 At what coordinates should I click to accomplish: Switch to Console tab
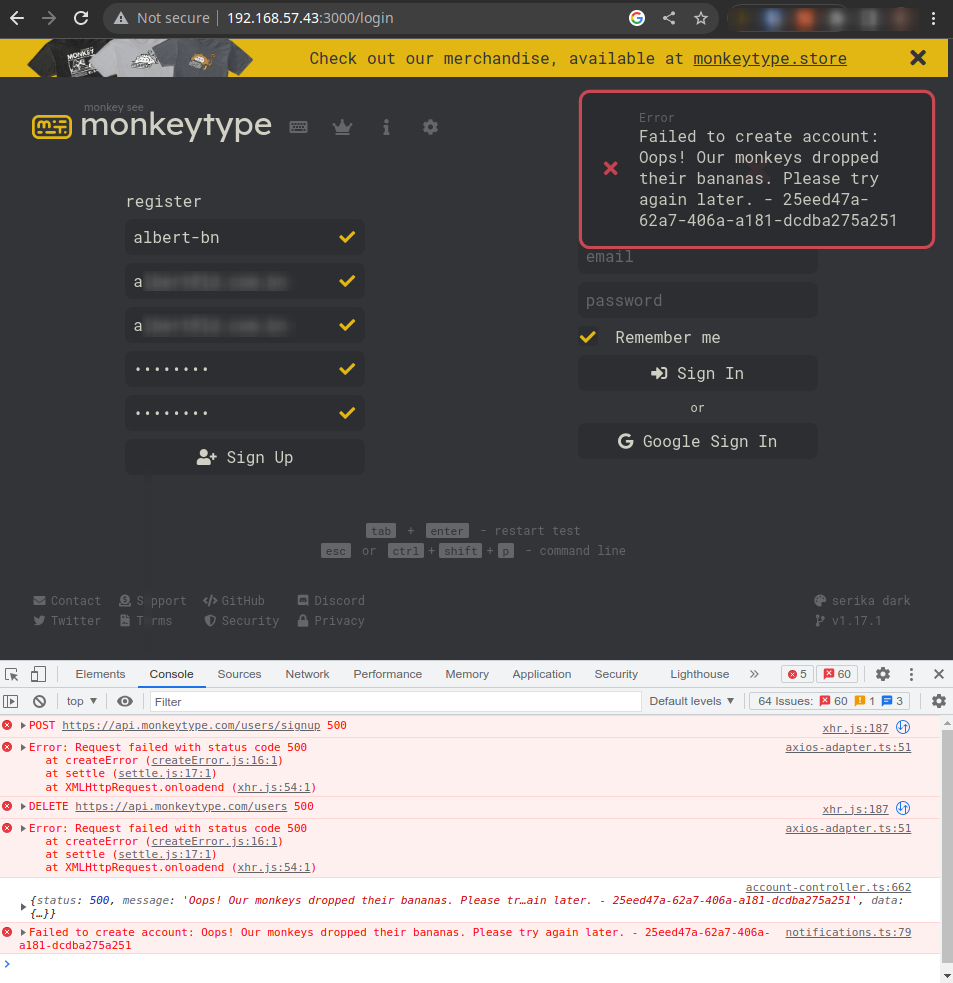click(171, 674)
